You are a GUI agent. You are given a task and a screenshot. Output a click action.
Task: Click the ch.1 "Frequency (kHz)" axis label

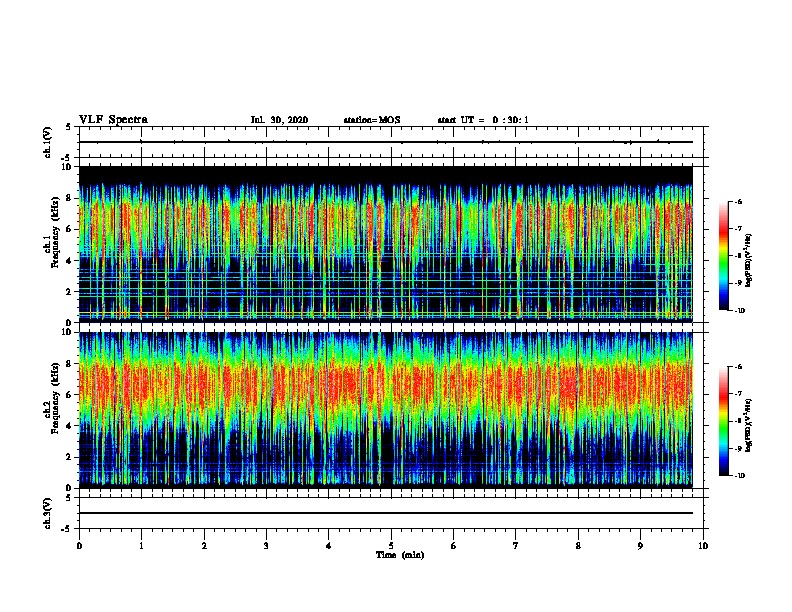(55, 232)
